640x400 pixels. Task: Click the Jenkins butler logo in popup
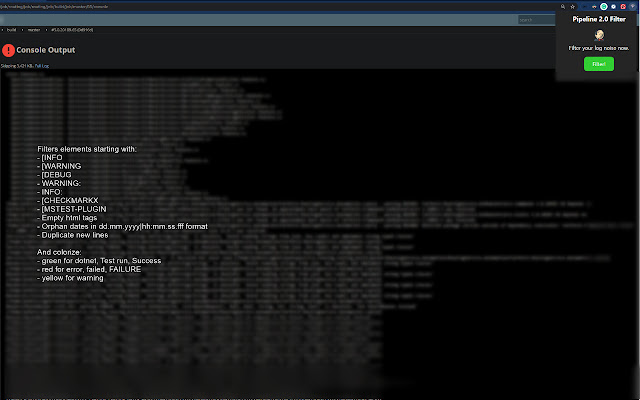[x=599, y=36]
